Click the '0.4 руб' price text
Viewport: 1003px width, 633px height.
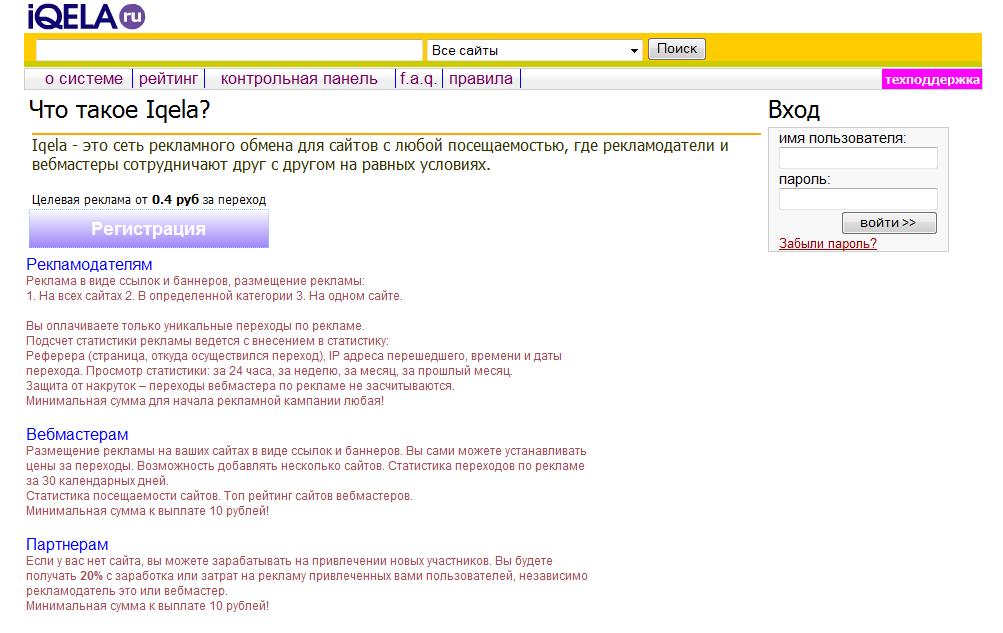[175, 199]
